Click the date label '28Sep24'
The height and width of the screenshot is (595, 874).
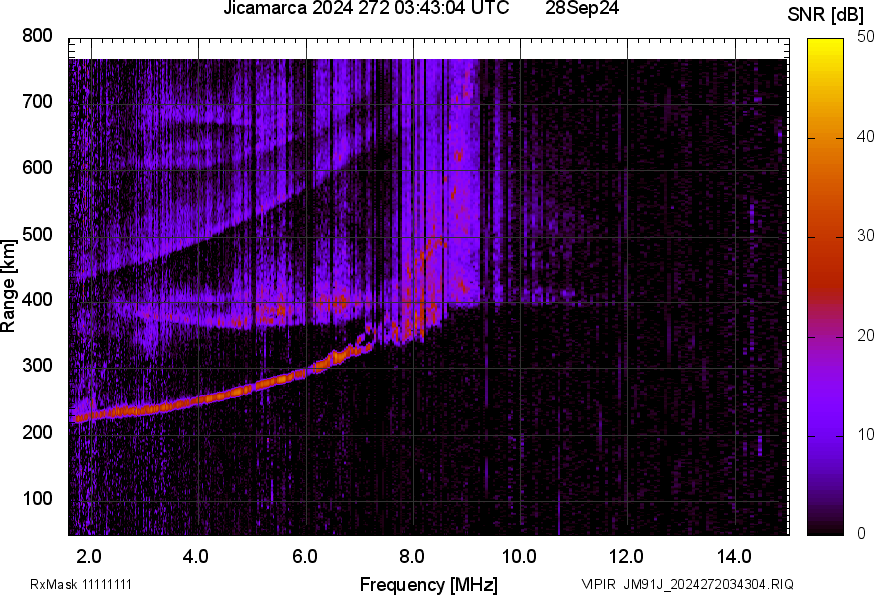(582, 8)
